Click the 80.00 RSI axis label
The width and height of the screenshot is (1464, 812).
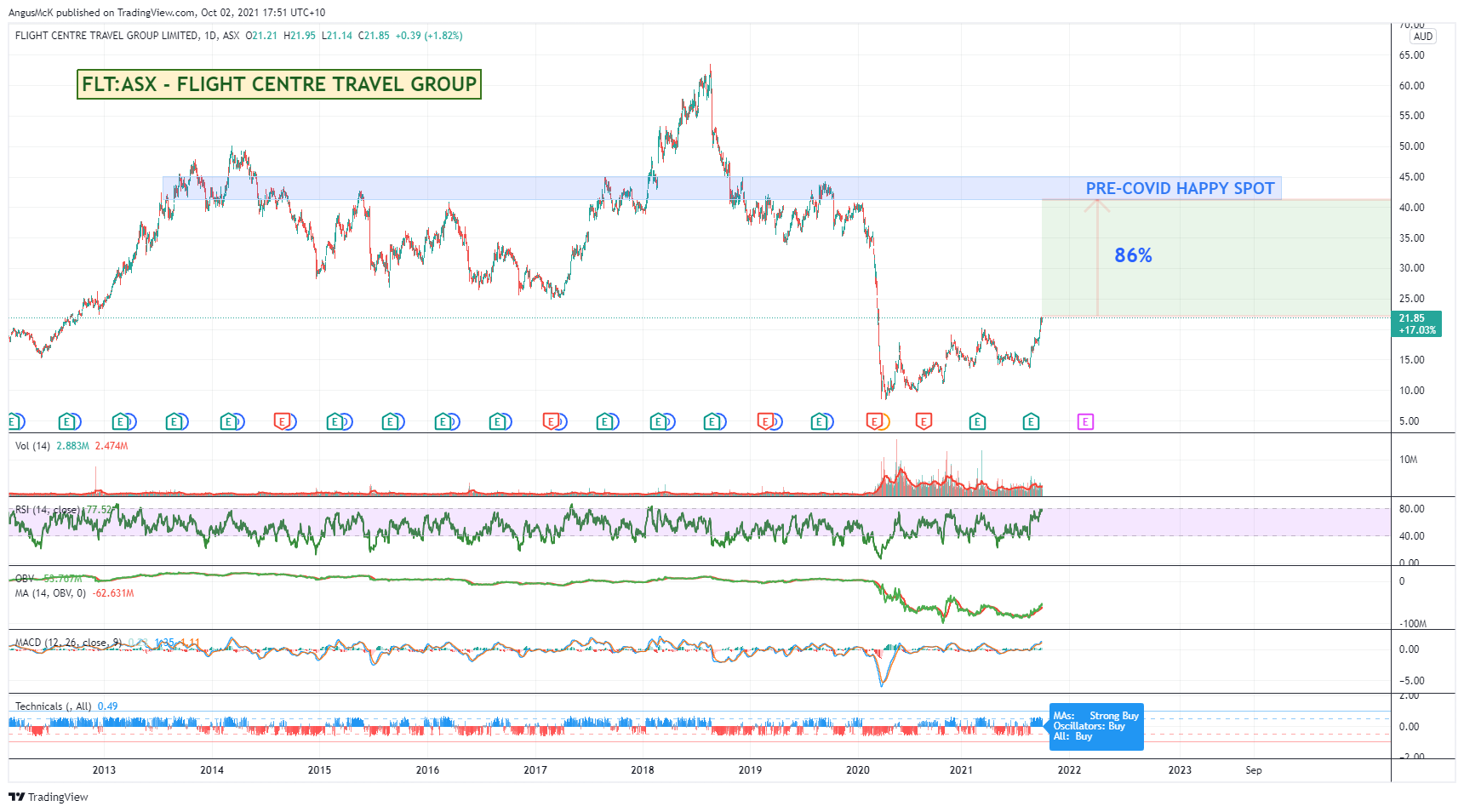(x=1412, y=509)
